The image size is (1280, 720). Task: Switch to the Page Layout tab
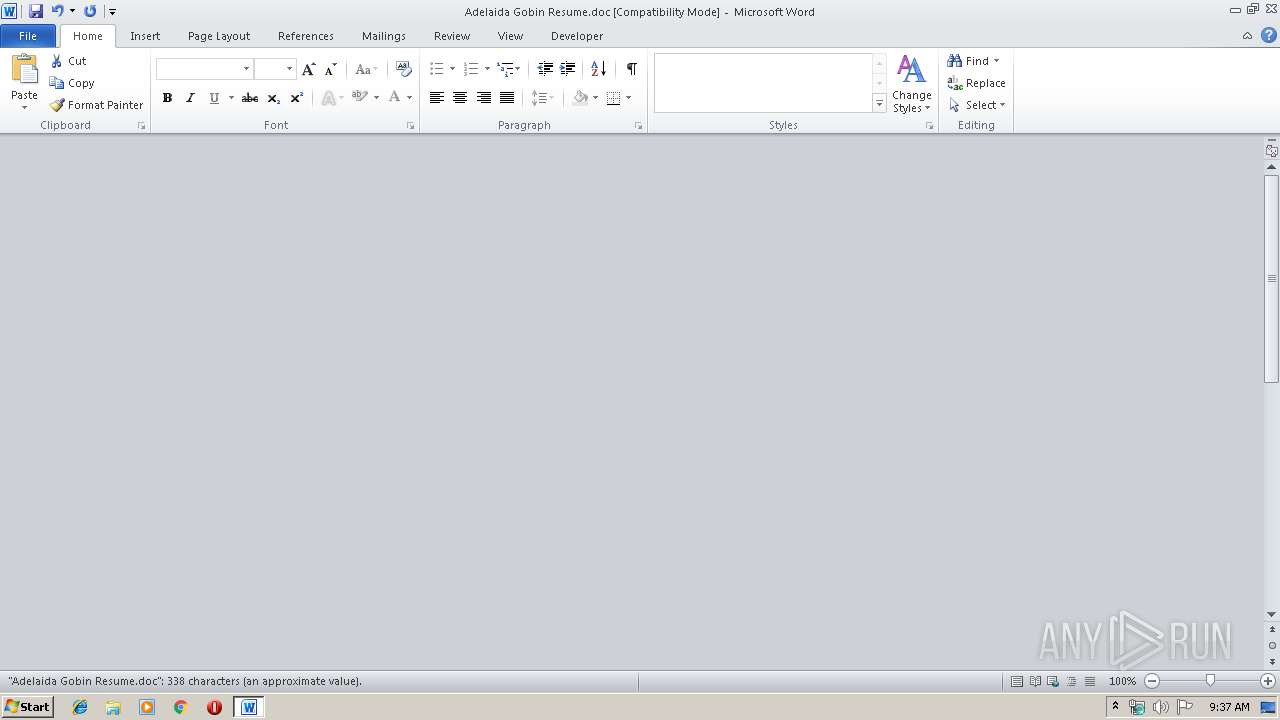(x=219, y=36)
